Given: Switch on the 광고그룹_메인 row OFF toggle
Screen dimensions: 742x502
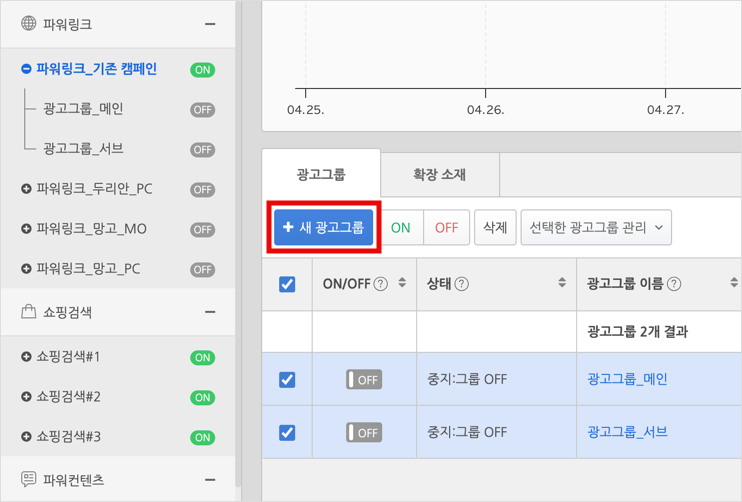Looking at the screenshot, I should click(x=364, y=379).
